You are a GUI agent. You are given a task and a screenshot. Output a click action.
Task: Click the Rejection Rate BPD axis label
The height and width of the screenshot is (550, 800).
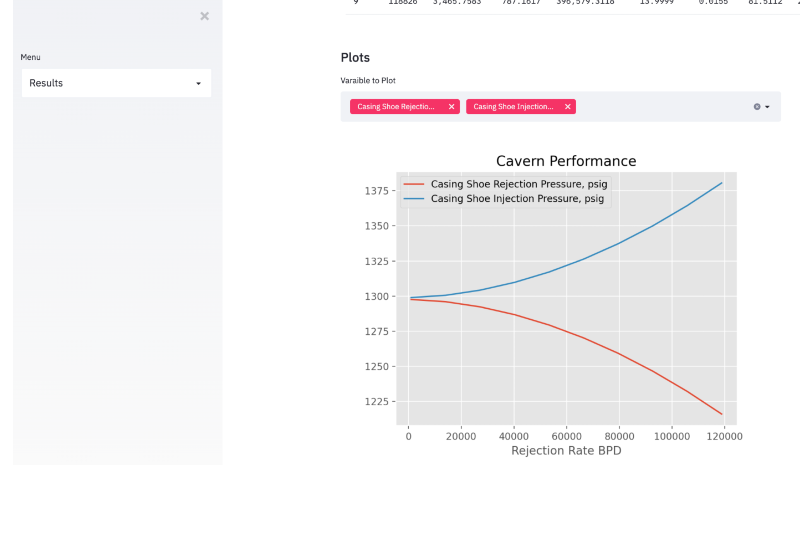566,451
